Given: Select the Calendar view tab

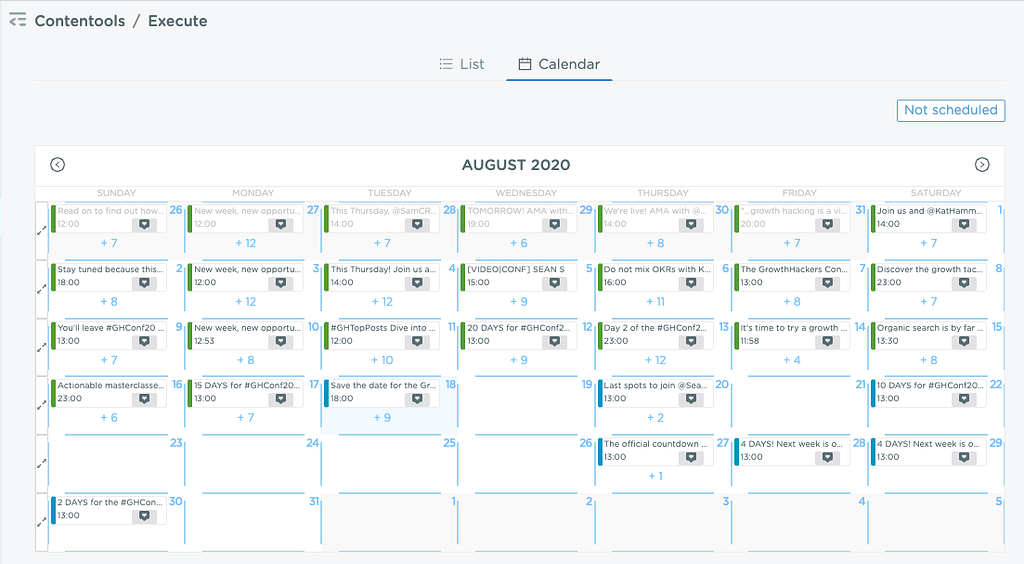Looking at the screenshot, I should pos(559,64).
